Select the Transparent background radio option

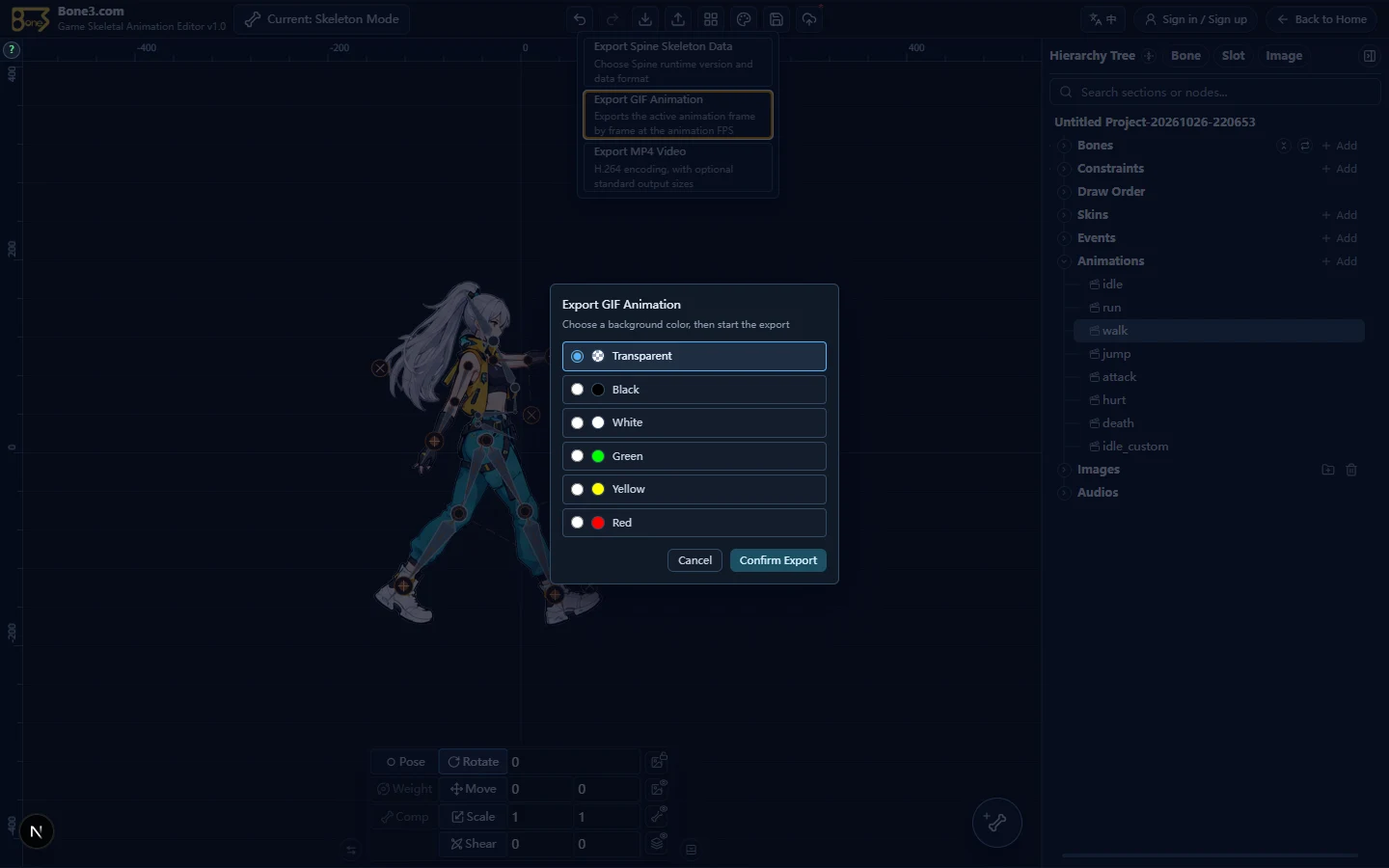[x=694, y=356]
